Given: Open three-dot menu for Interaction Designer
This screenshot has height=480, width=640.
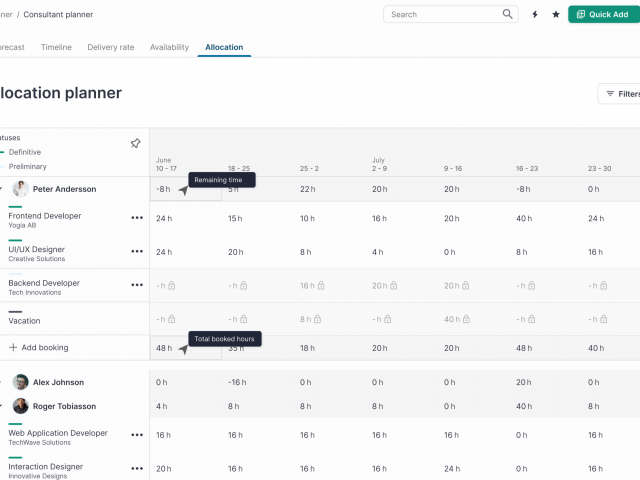Looking at the screenshot, I should tap(137, 468).
